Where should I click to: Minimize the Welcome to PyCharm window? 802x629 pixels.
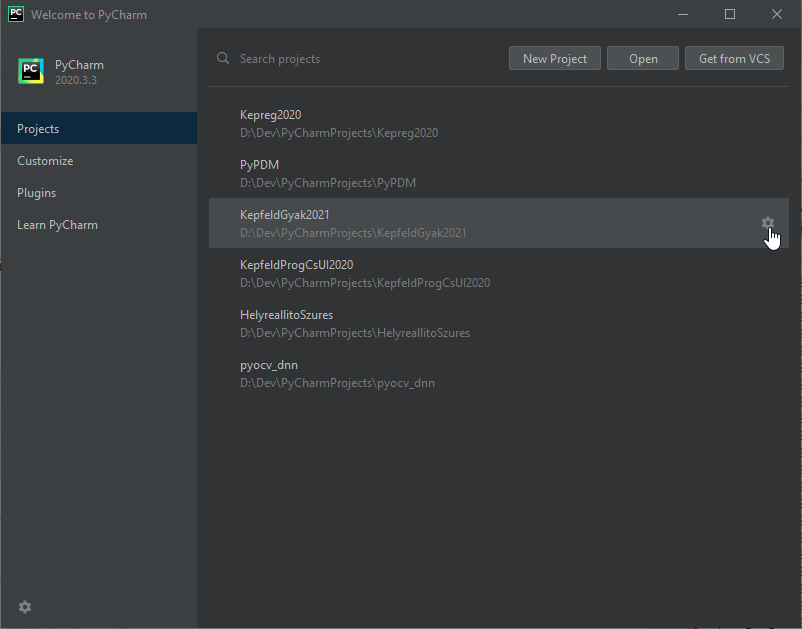683,14
